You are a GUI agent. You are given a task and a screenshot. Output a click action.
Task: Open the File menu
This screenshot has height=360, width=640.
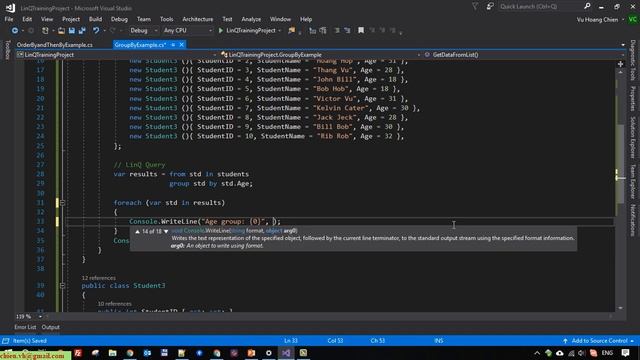click(9, 19)
